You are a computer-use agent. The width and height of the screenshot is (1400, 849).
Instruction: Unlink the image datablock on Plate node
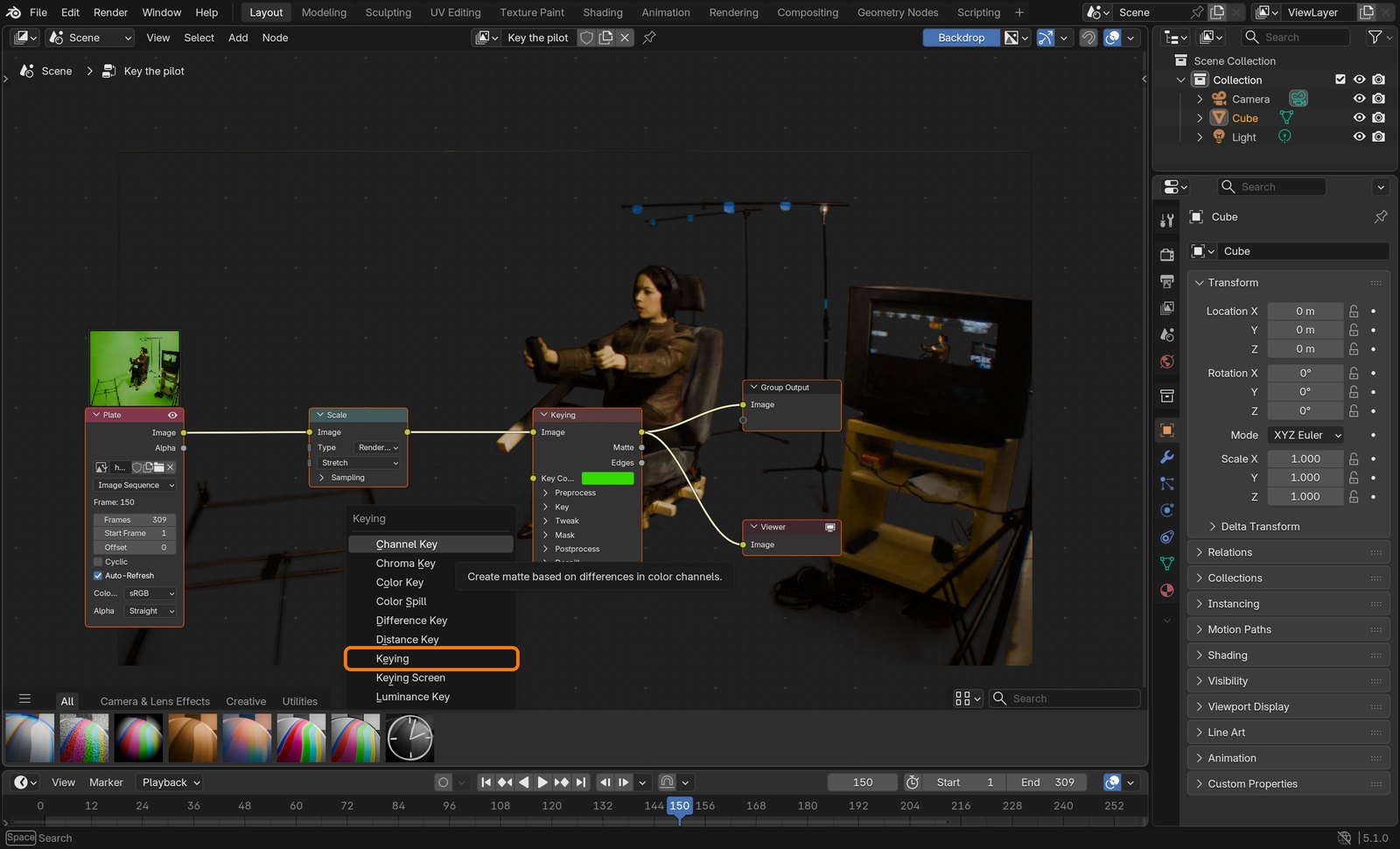[171, 467]
